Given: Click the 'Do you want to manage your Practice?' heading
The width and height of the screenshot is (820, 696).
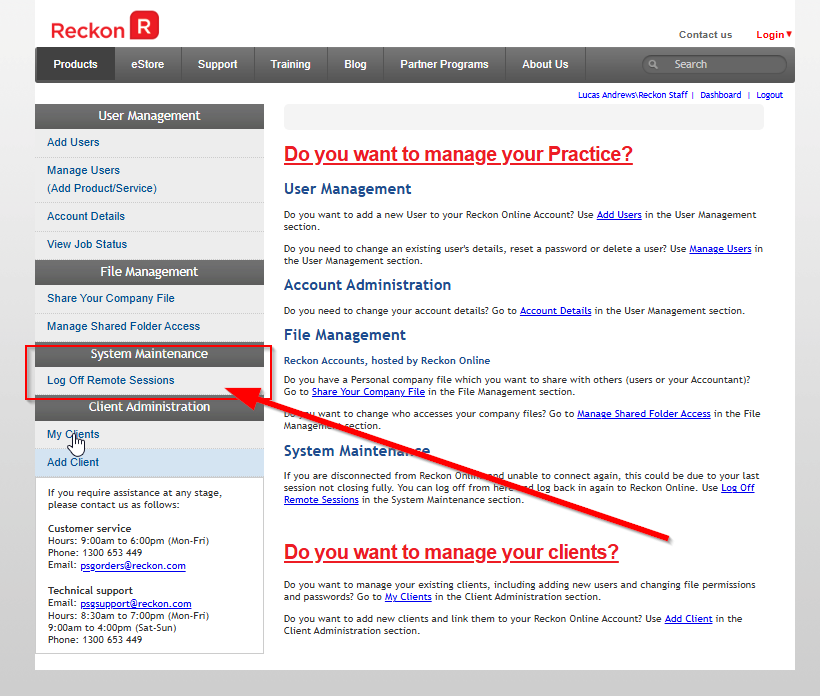Looking at the screenshot, I should (458, 154).
